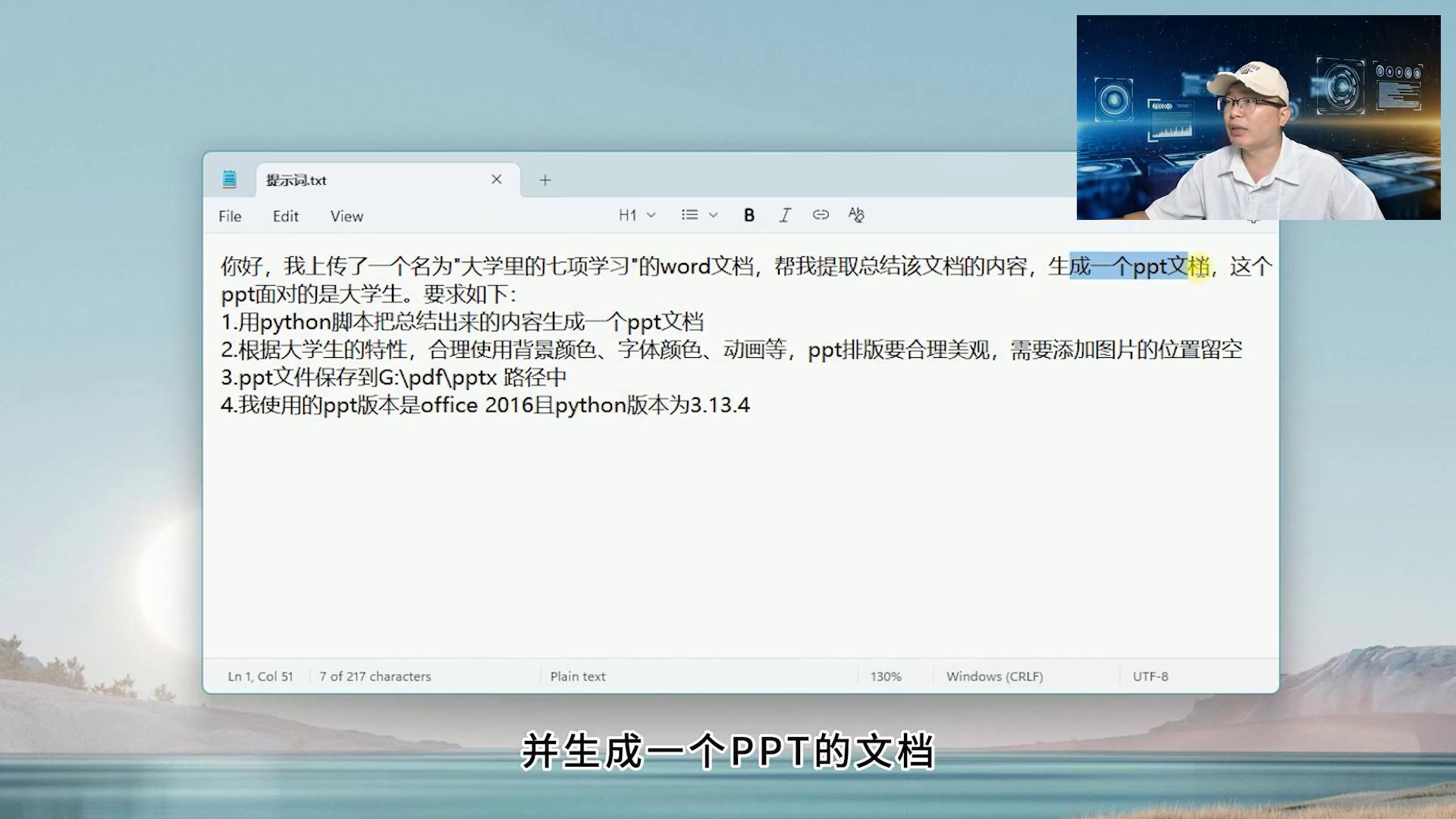Click the Notepad document icon on the tab
1456x819 pixels.
pyautogui.click(x=229, y=180)
